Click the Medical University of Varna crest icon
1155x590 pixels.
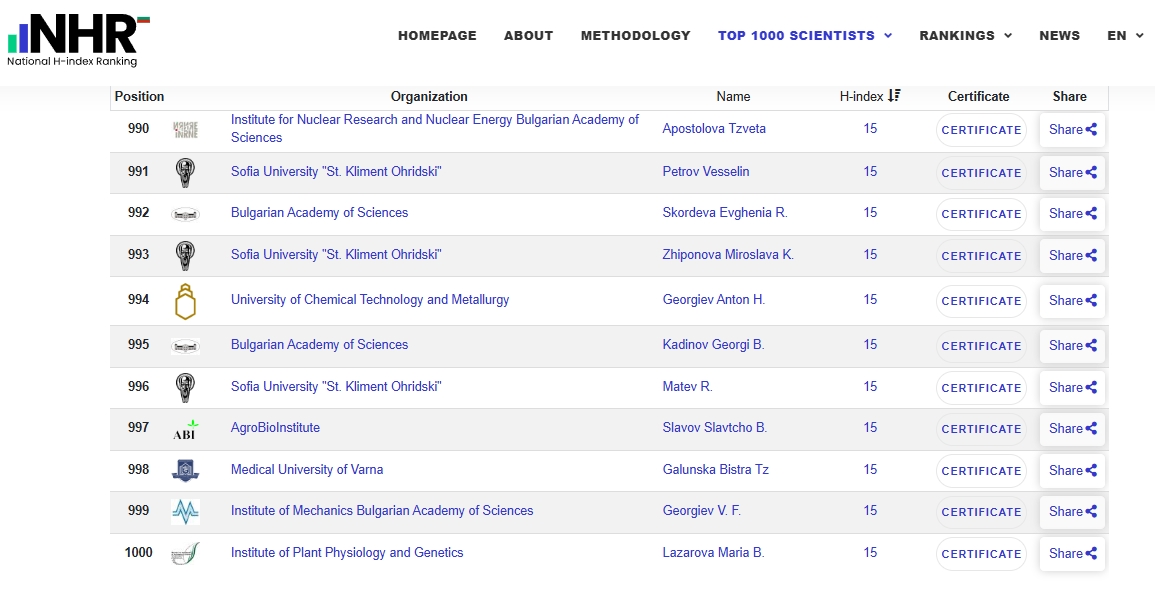click(x=186, y=470)
